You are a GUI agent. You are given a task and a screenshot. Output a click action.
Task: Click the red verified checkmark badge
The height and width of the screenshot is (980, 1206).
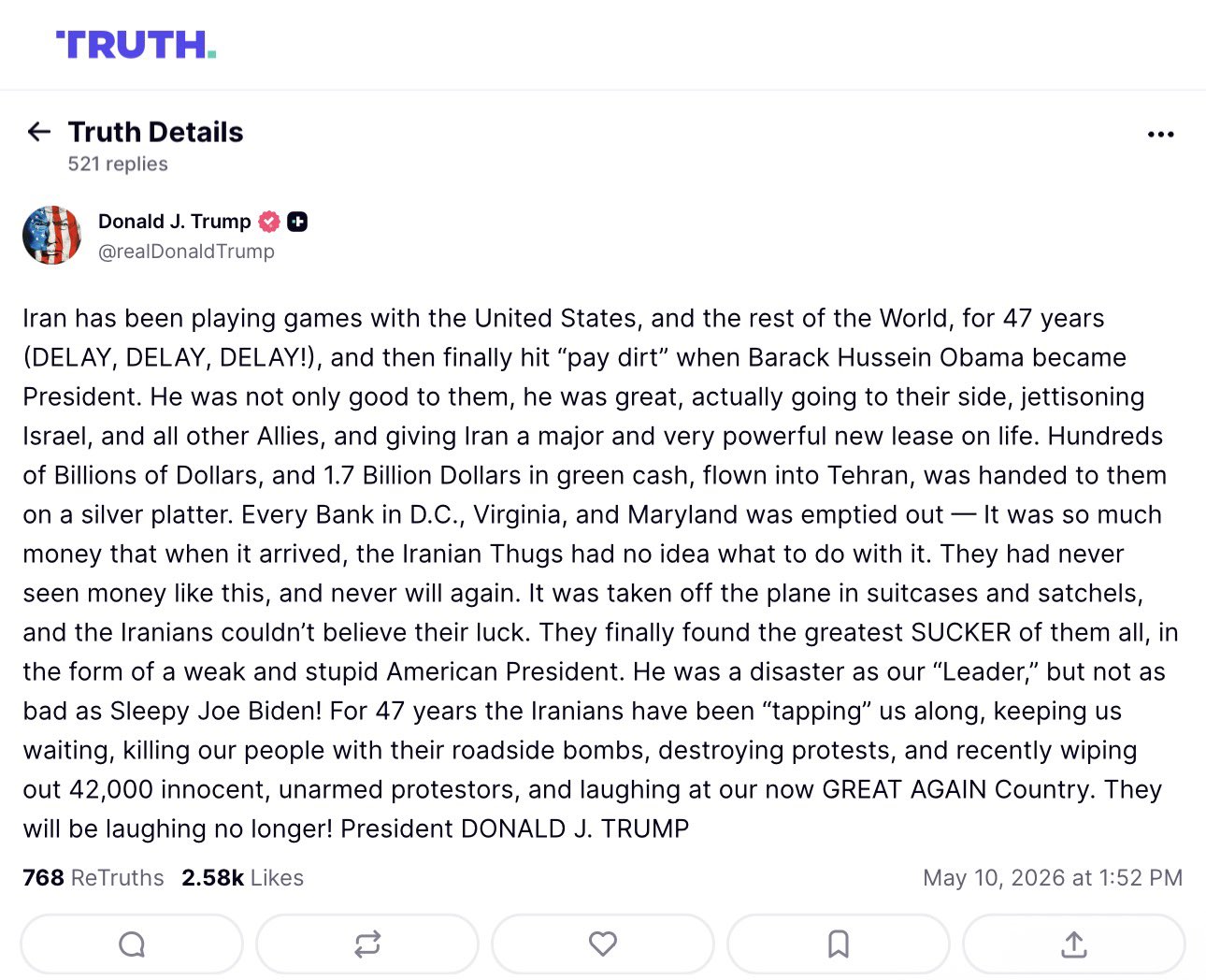[269, 222]
